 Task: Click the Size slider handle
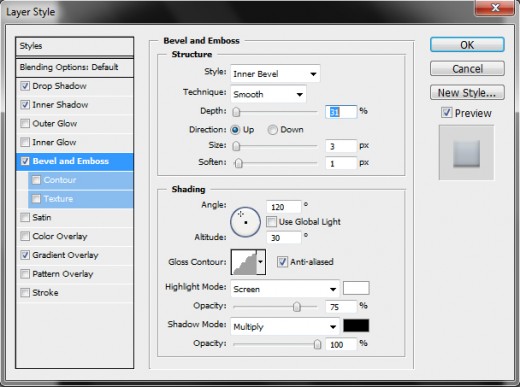[x=236, y=146]
